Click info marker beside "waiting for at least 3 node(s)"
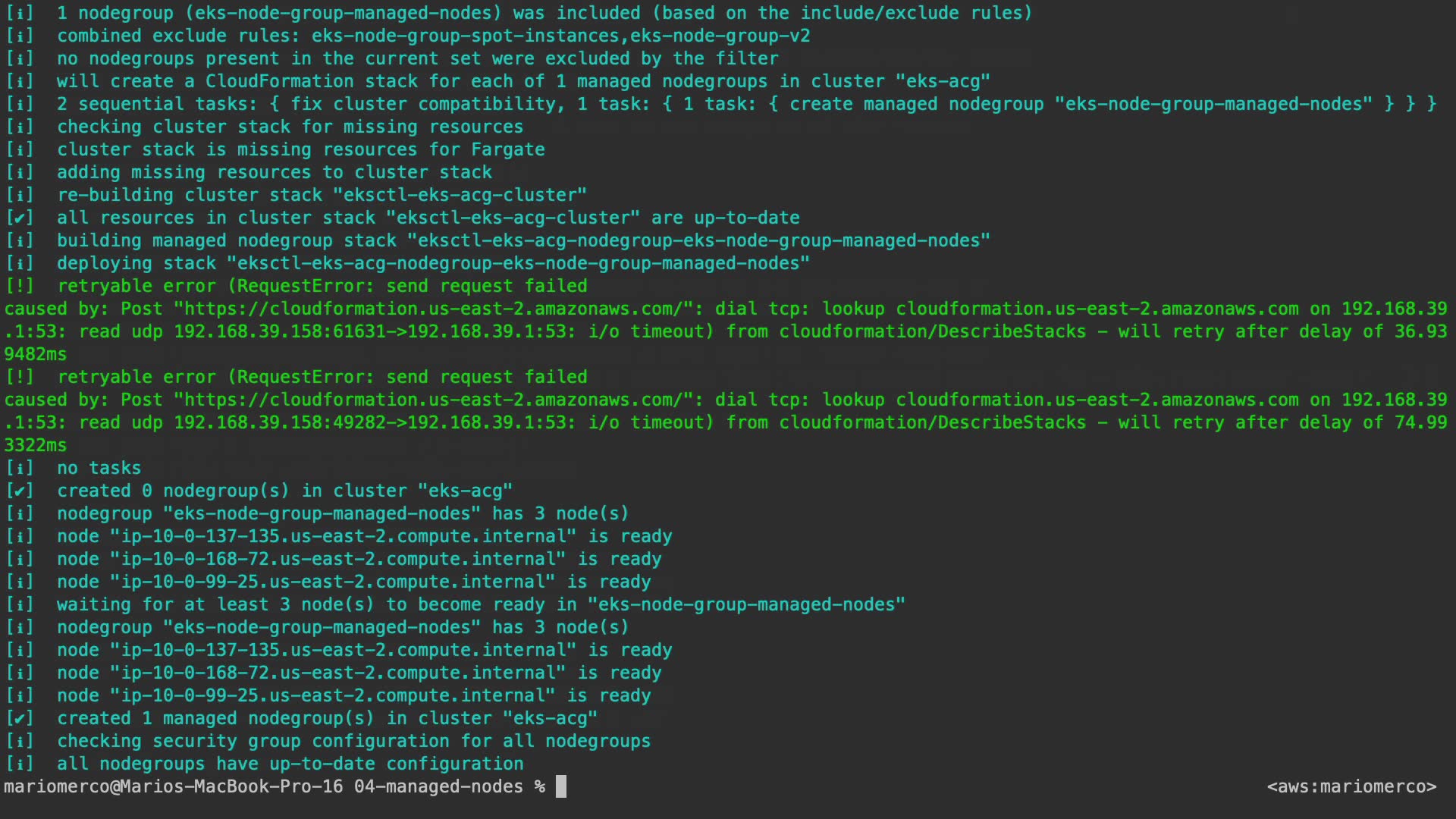The height and width of the screenshot is (819, 1456). click(x=20, y=605)
